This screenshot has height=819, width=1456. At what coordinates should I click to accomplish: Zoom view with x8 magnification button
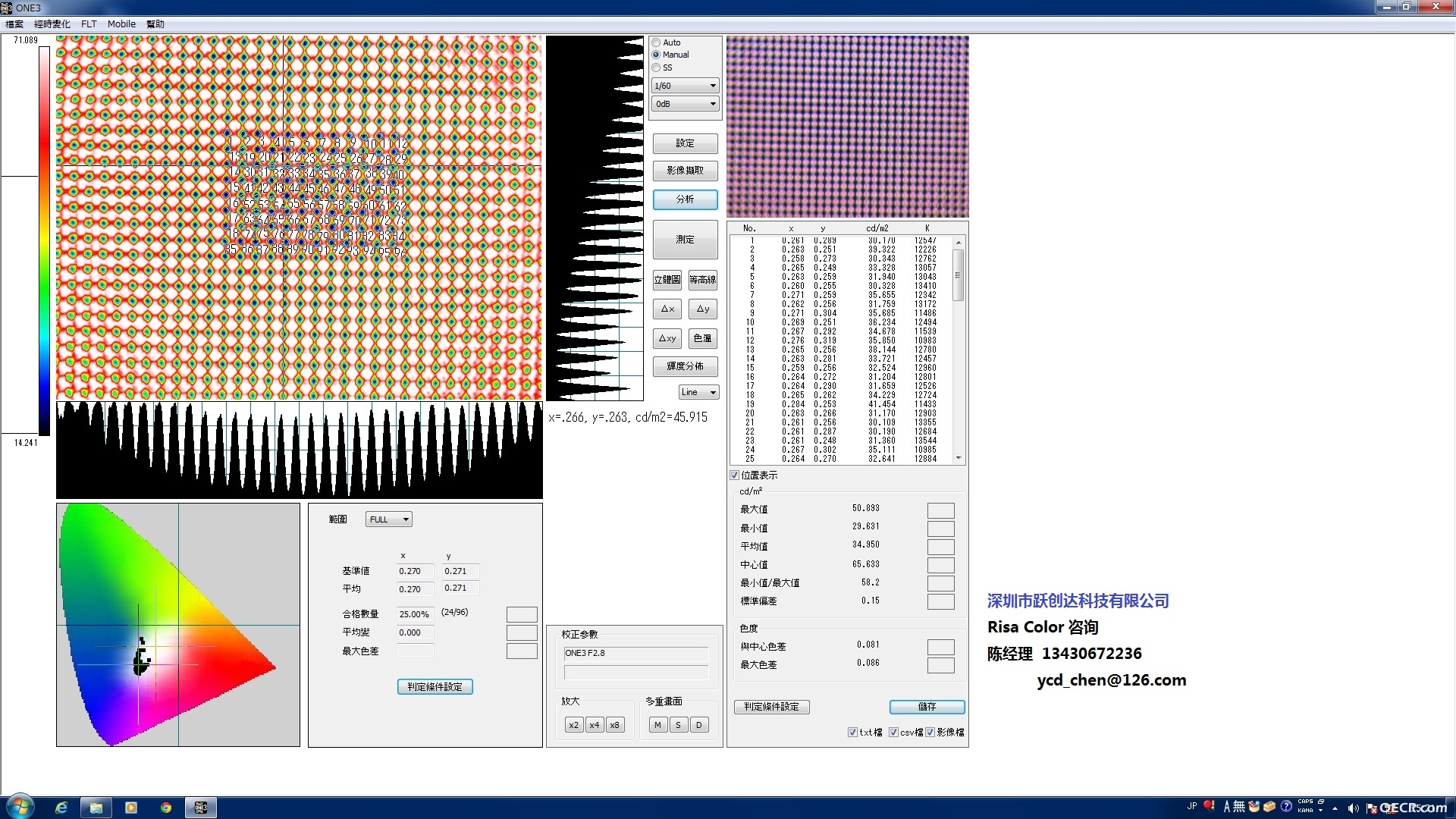click(x=615, y=725)
